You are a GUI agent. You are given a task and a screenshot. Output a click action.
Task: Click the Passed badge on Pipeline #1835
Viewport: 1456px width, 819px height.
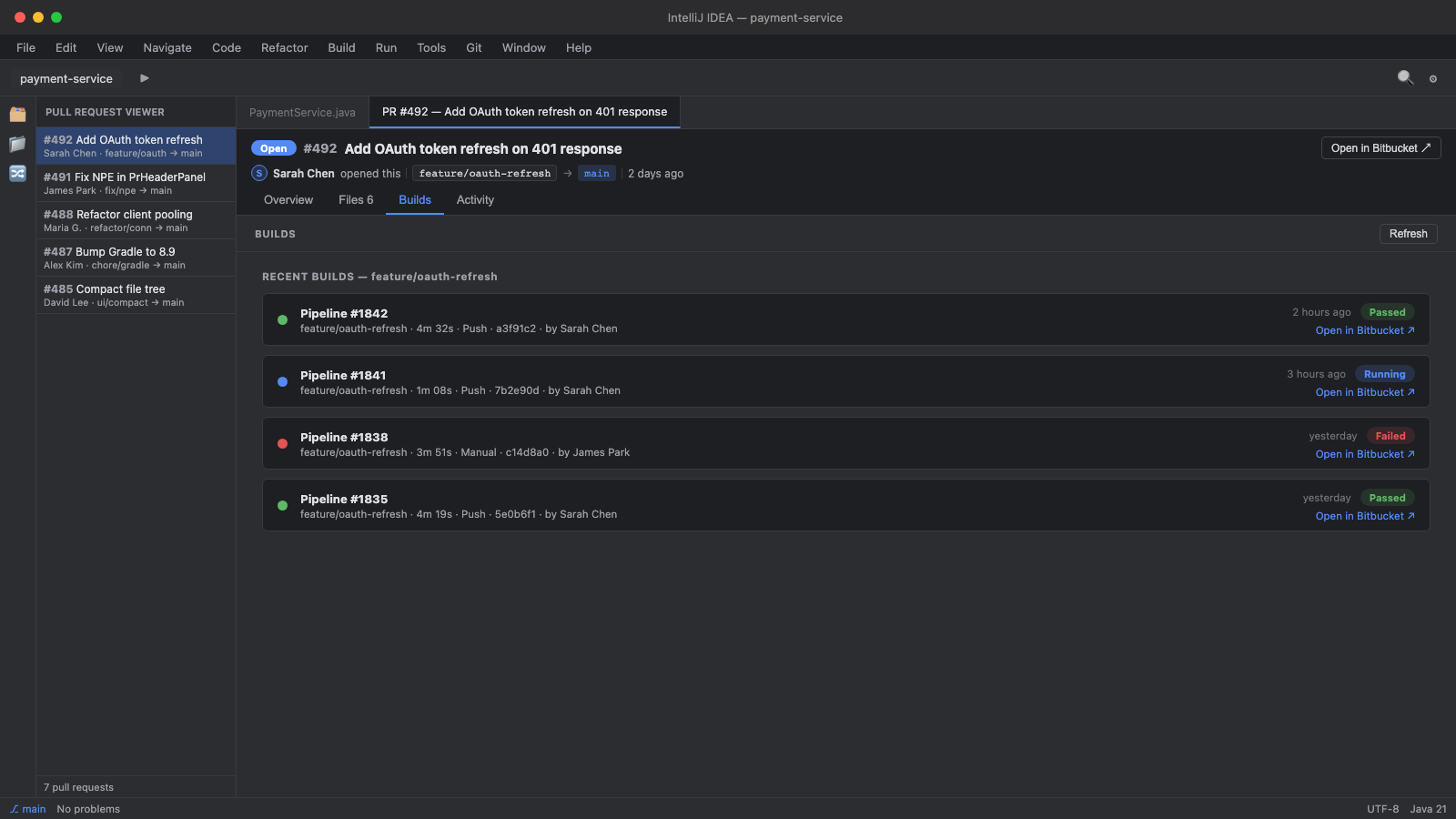[1387, 498]
